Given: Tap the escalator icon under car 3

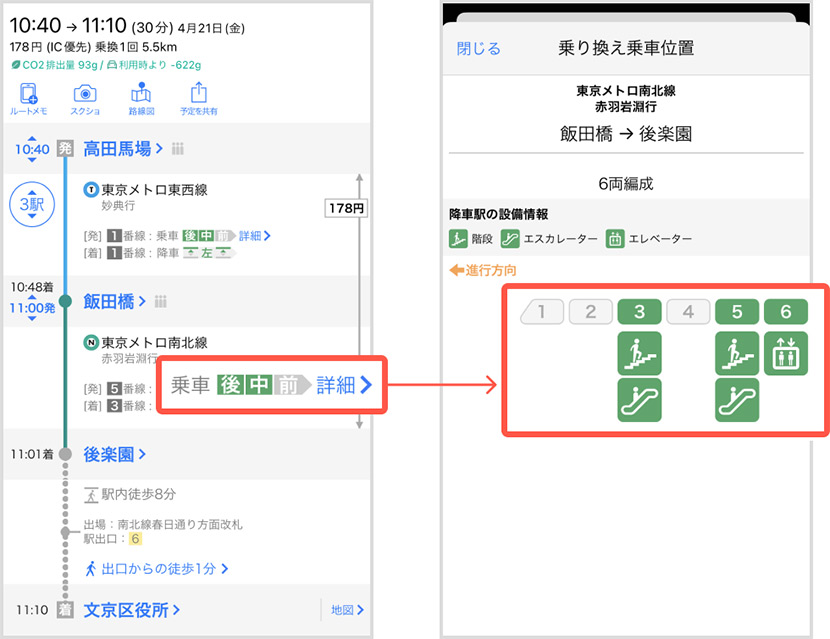Looking at the screenshot, I should point(639,400).
